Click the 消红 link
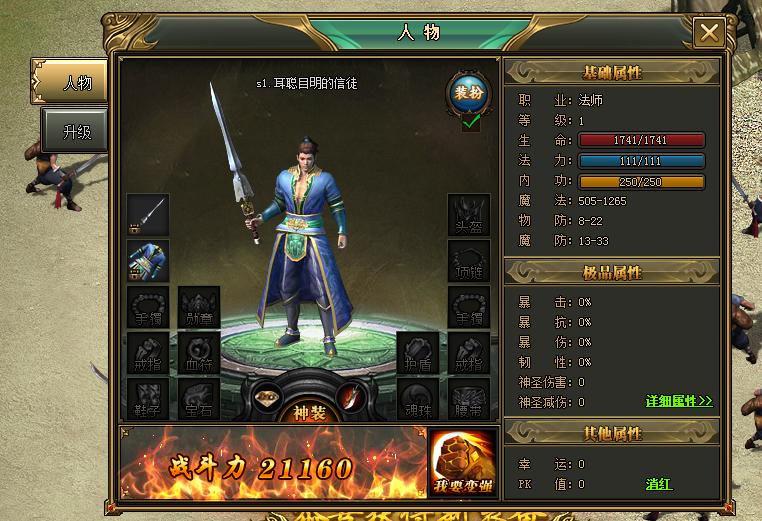 point(658,484)
